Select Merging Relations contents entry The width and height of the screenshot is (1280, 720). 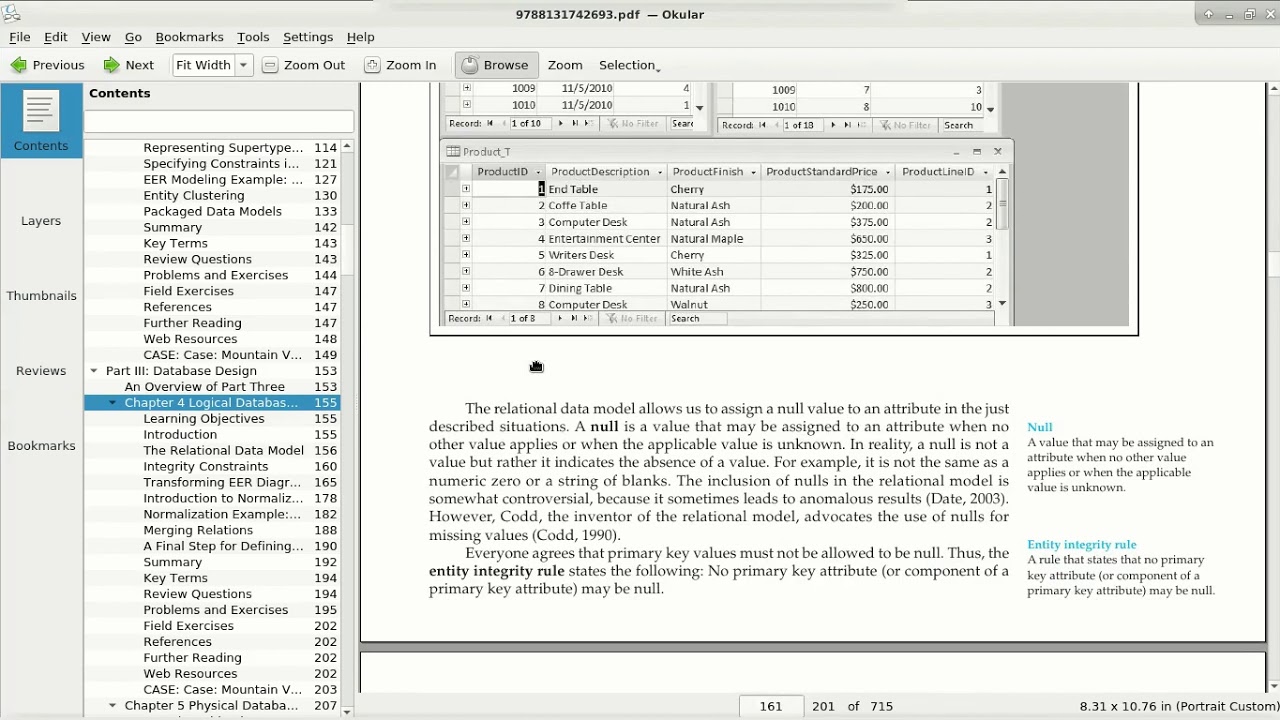coord(198,531)
